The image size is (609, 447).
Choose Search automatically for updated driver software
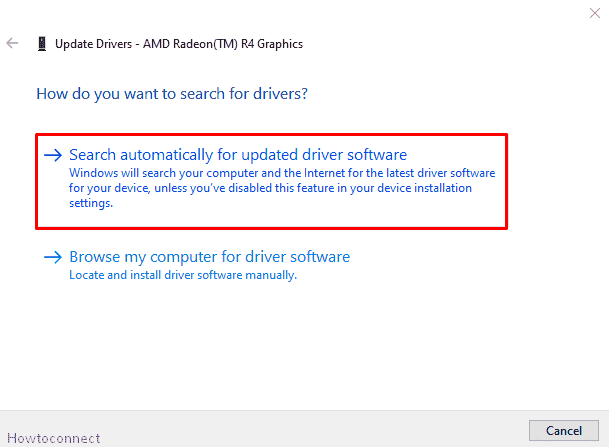click(271, 181)
